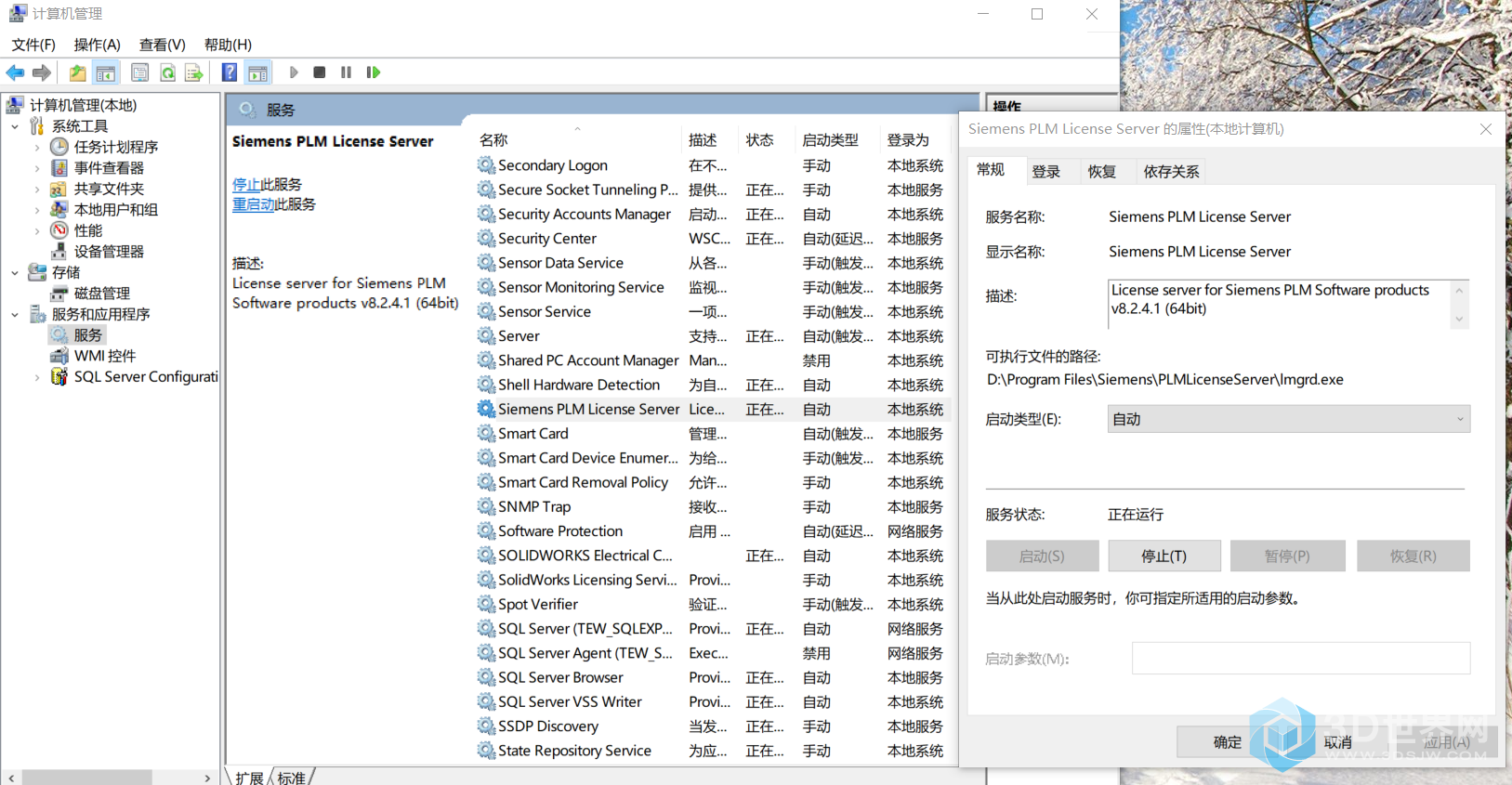
Task: Collapse the 存储 tree node
Action: [15, 272]
